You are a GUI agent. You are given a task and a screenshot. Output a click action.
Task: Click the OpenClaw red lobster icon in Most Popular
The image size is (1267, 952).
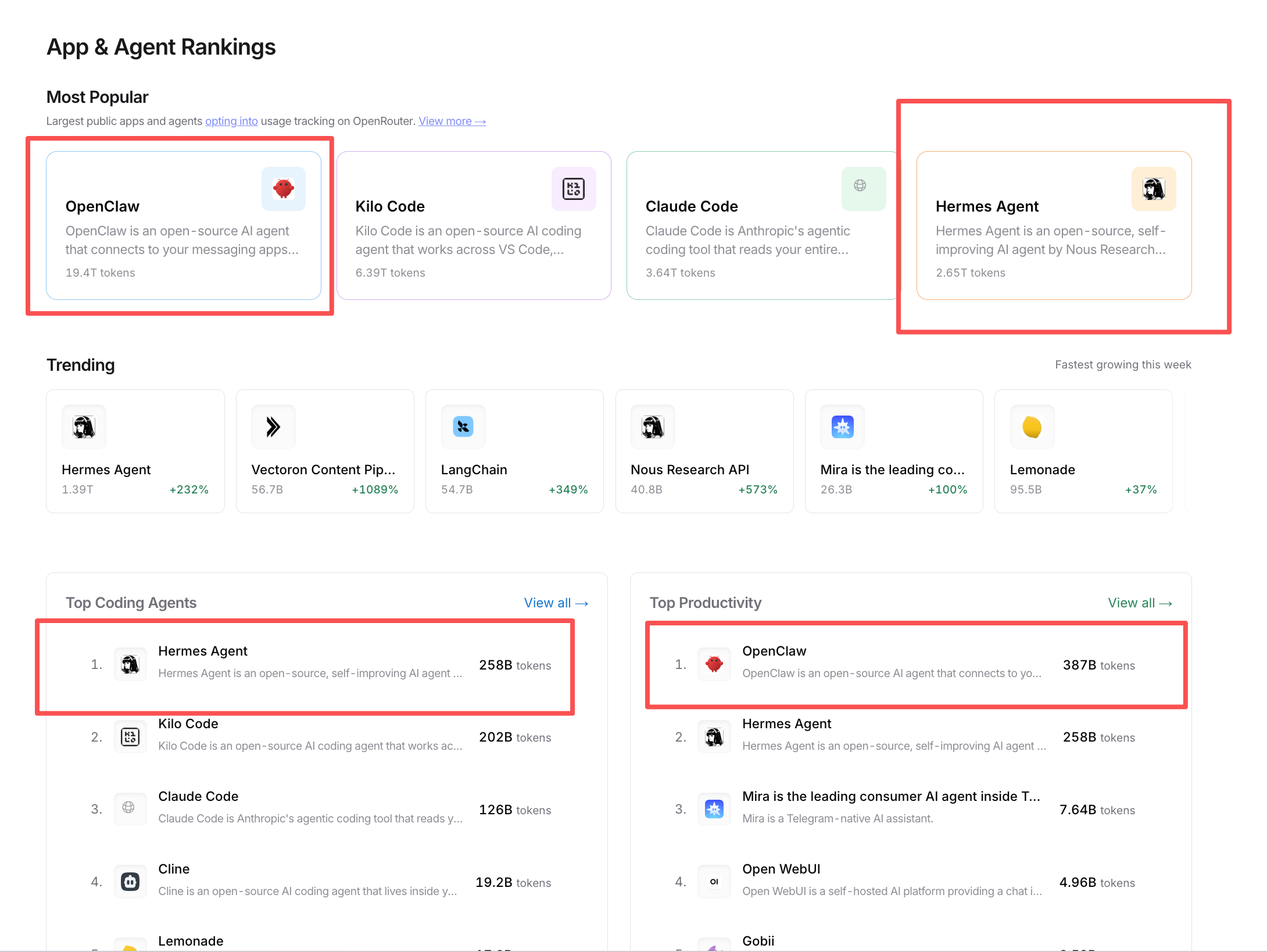click(x=284, y=188)
